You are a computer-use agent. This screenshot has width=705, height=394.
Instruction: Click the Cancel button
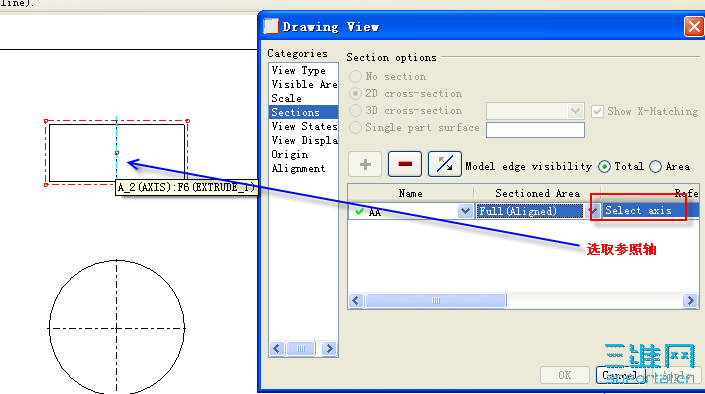[x=620, y=375]
